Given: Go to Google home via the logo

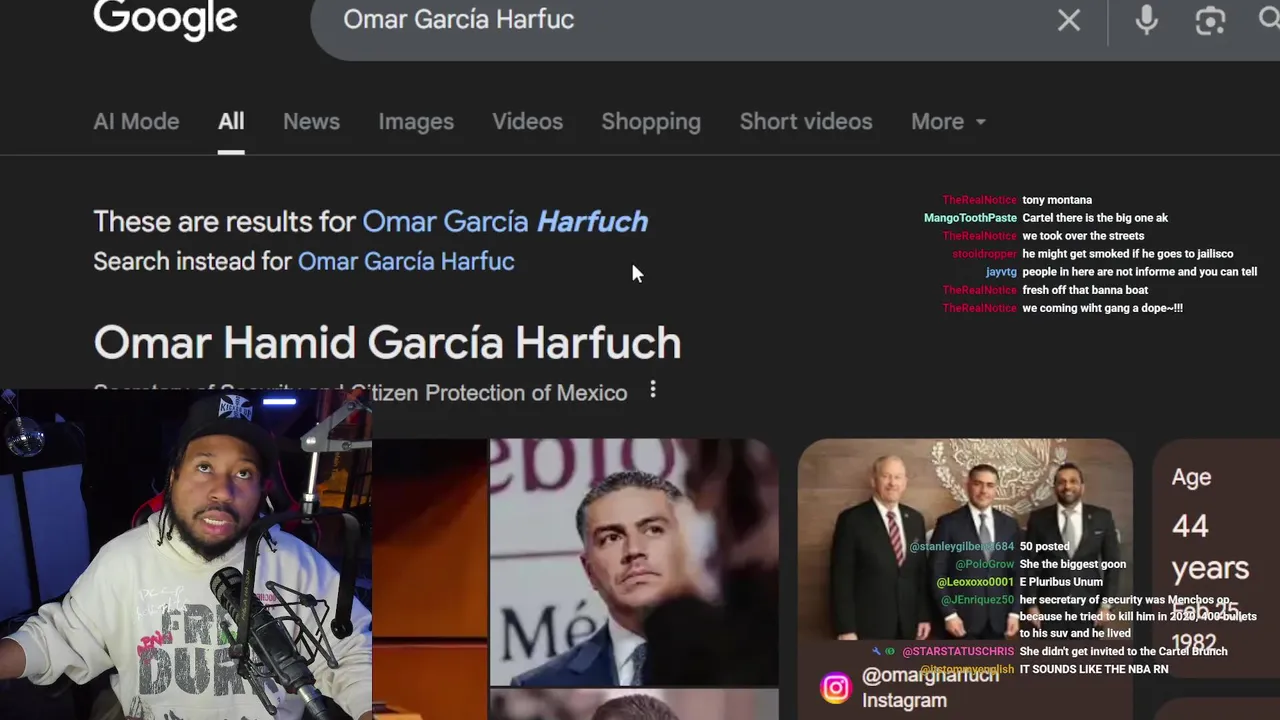Looking at the screenshot, I should tap(166, 18).
